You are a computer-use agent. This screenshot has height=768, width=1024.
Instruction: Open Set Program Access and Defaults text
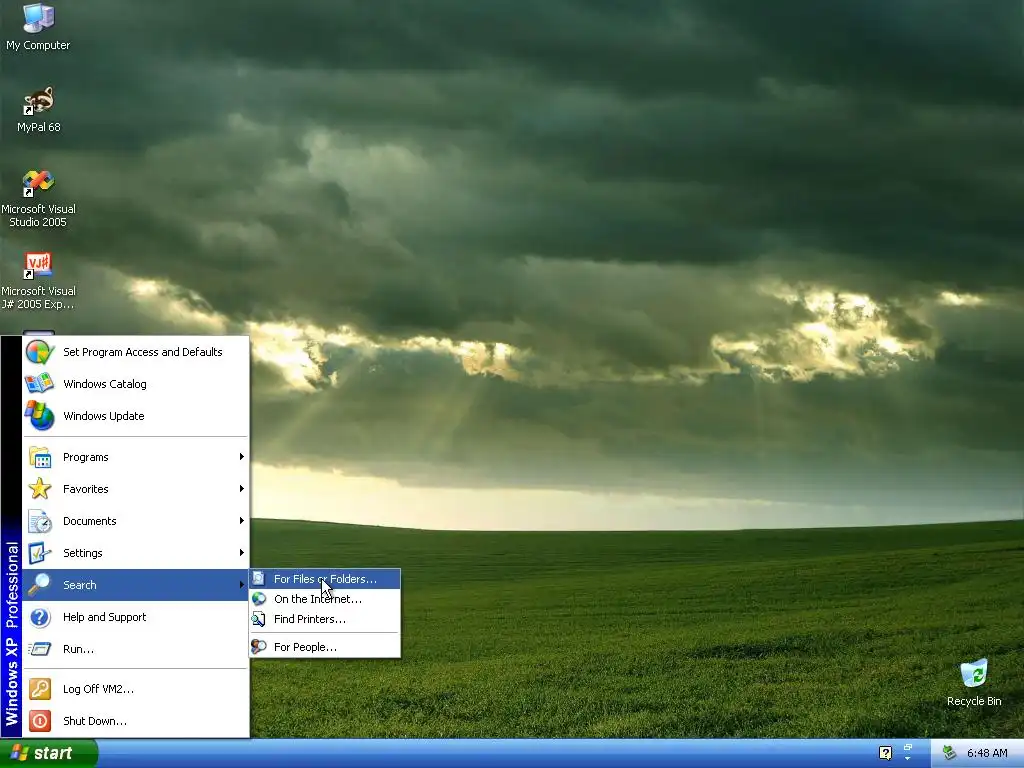coord(142,352)
